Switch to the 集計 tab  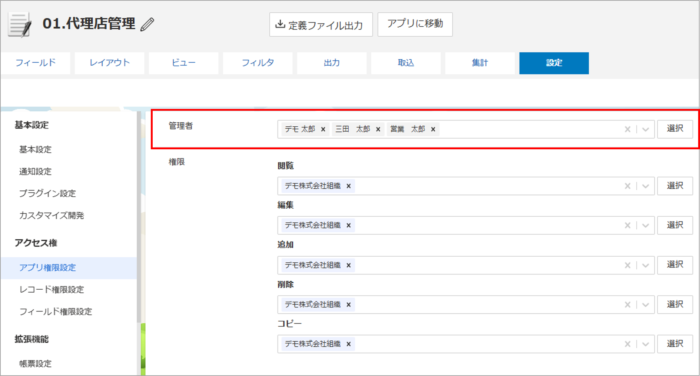480,63
